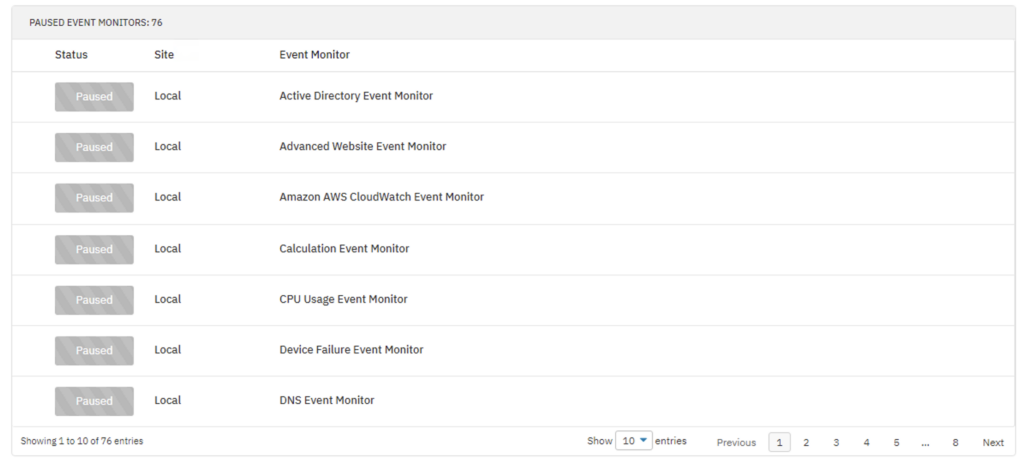The image size is (1024, 459).
Task: Click Previous pagination link
Action: tap(736, 443)
